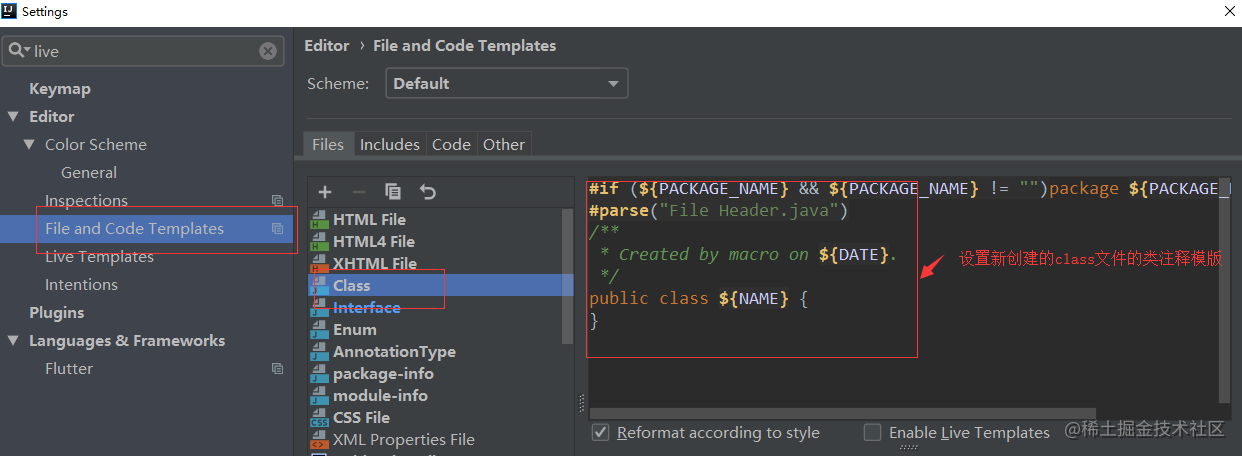Open the Scheme Default dropdown
The height and width of the screenshot is (456, 1242).
pyautogui.click(x=507, y=84)
